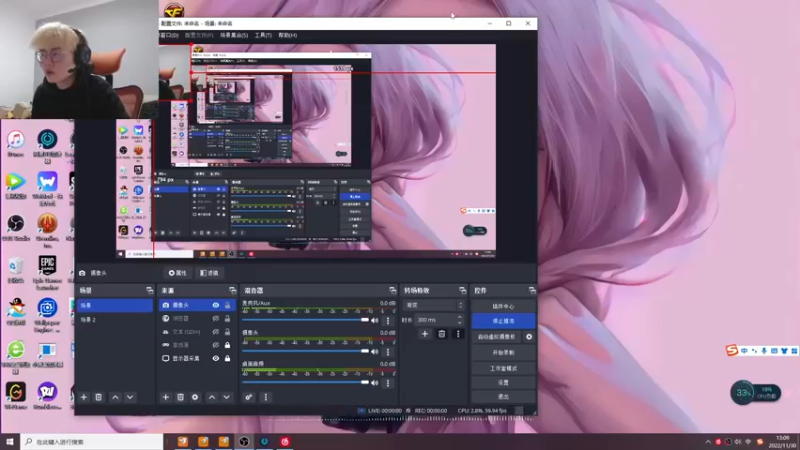Add a new scene with the plus icon
The width and height of the screenshot is (800, 450).
pyautogui.click(x=84, y=397)
